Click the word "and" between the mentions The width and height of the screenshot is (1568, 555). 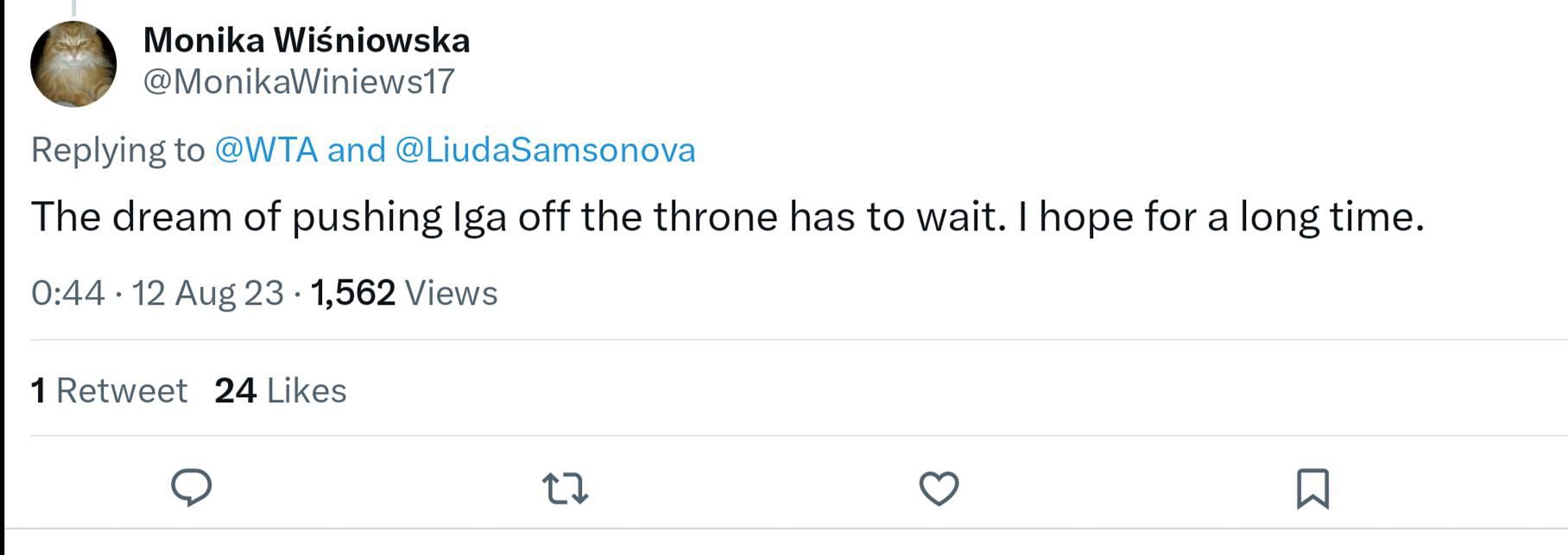357,150
